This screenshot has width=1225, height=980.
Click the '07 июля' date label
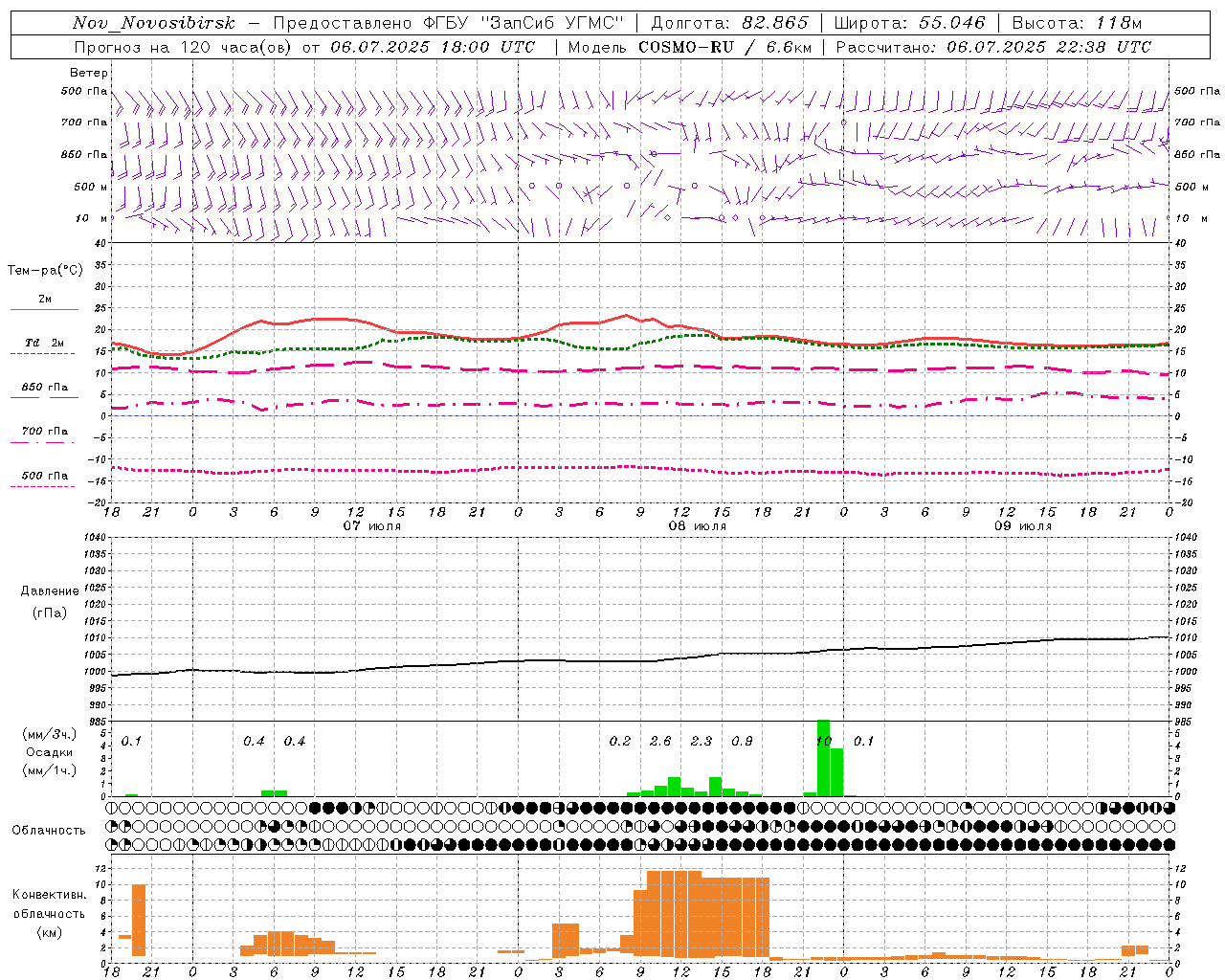(372, 526)
